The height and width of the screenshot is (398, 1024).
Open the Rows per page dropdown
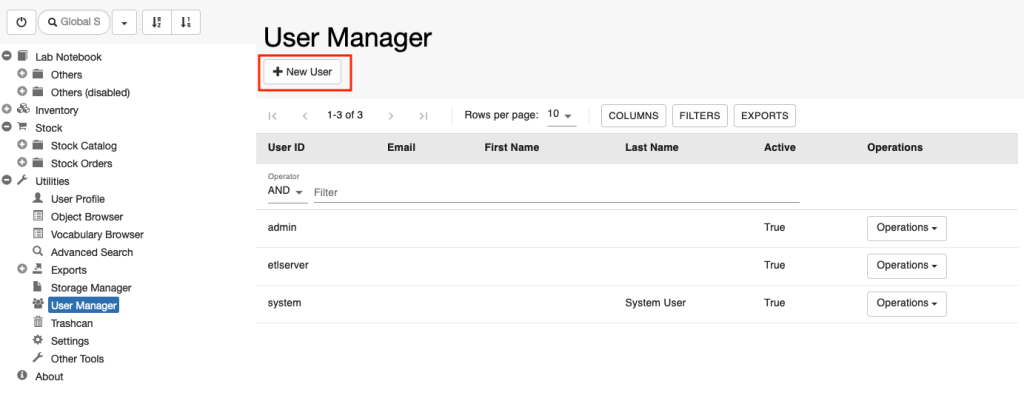click(x=561, y=115)
